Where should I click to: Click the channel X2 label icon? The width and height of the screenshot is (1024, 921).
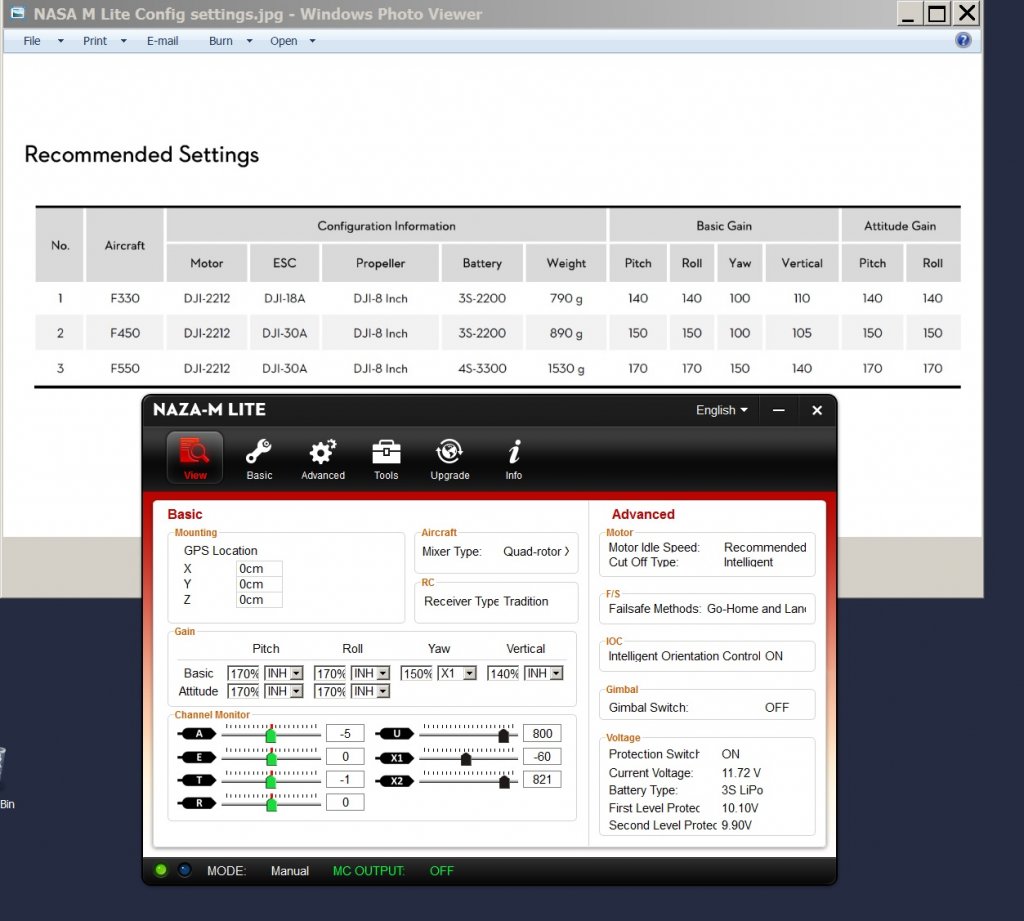[394, 781]
